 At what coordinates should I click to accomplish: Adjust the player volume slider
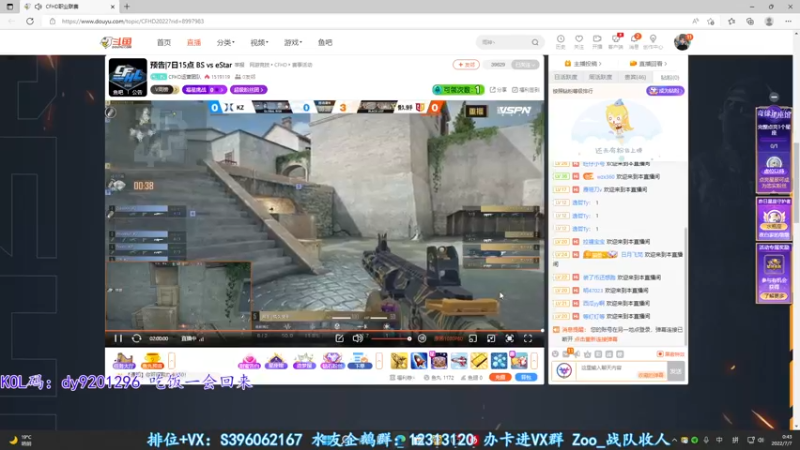click(390, 338)
